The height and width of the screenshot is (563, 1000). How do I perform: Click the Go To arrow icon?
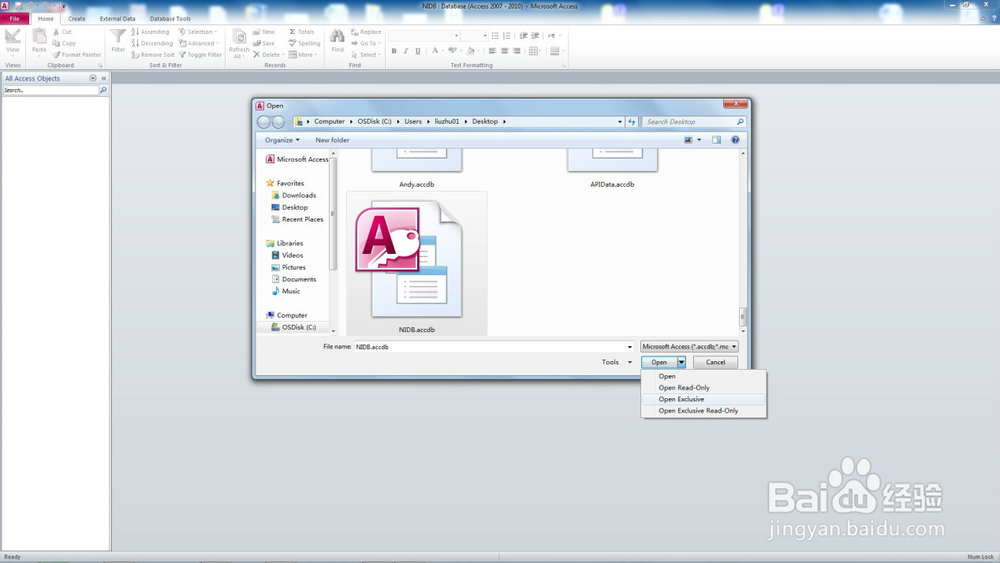tap(355, 43)
